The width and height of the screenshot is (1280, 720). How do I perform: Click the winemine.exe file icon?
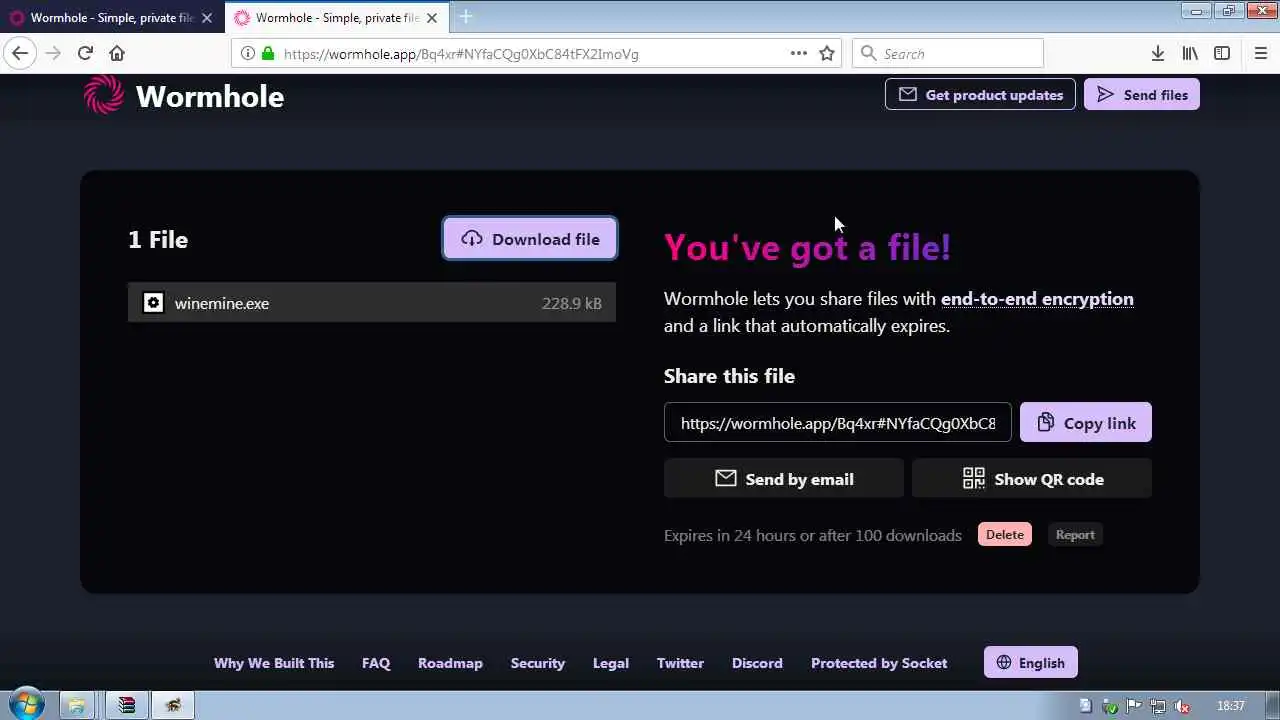[153, 303]
